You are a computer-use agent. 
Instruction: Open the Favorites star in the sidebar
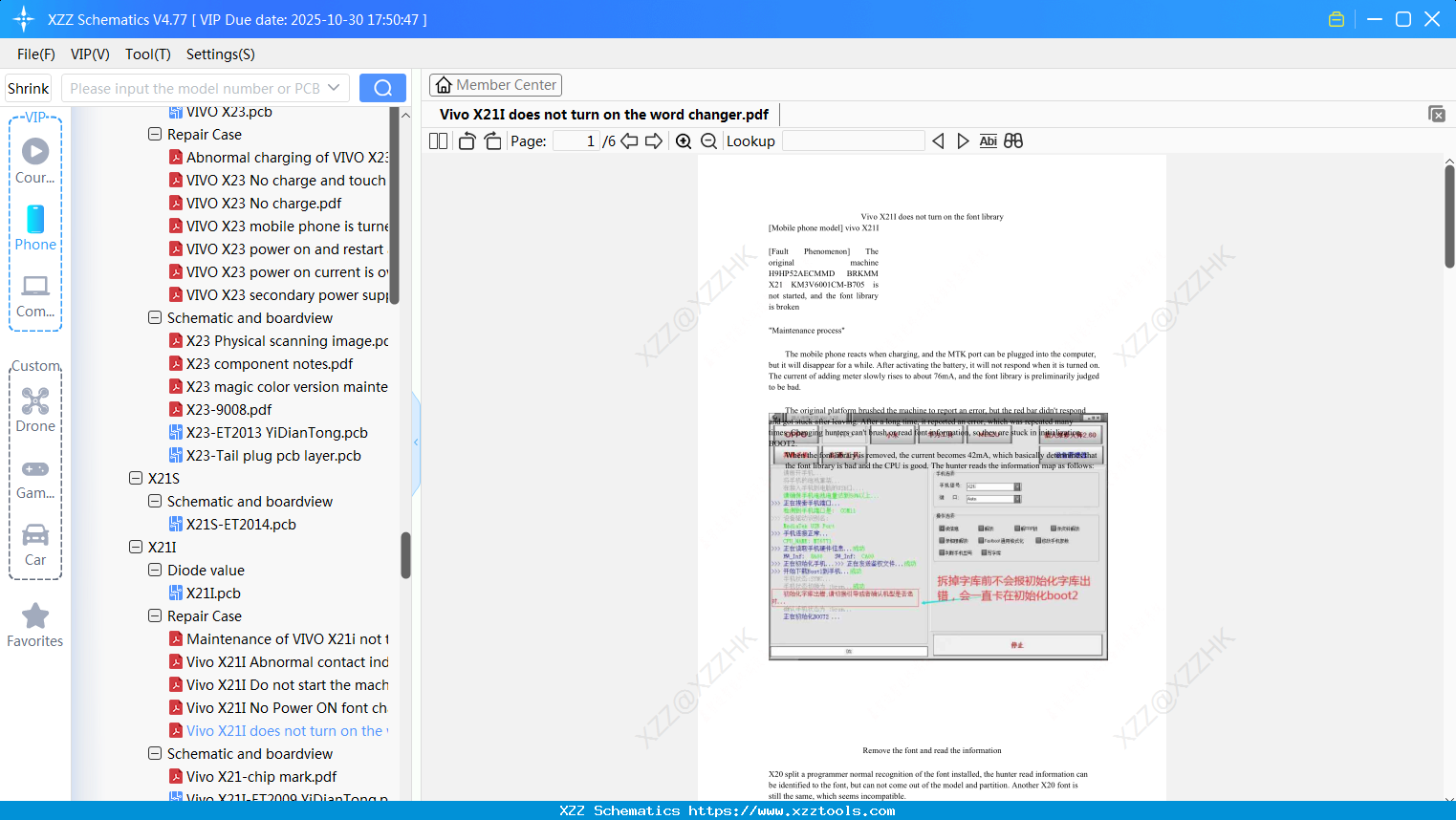coord(35,625)
